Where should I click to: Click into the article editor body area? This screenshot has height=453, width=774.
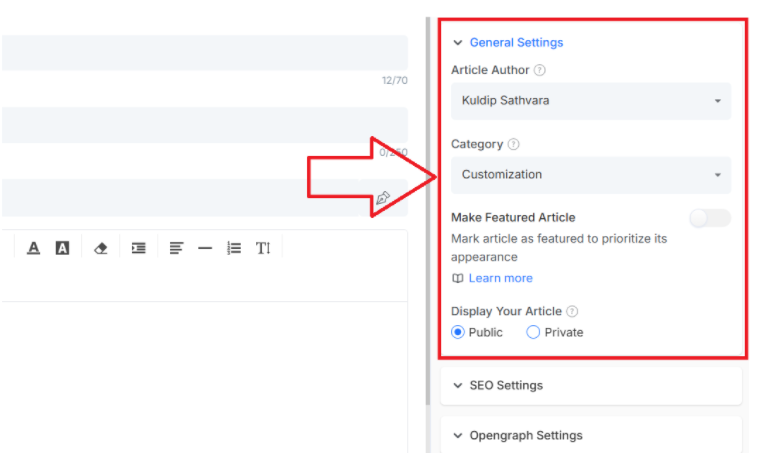point(205,378)
